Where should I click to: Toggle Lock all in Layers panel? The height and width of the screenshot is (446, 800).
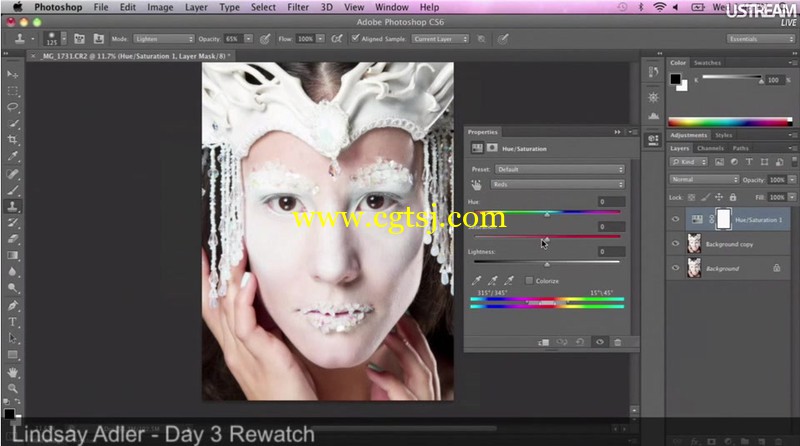coord(733,197)
